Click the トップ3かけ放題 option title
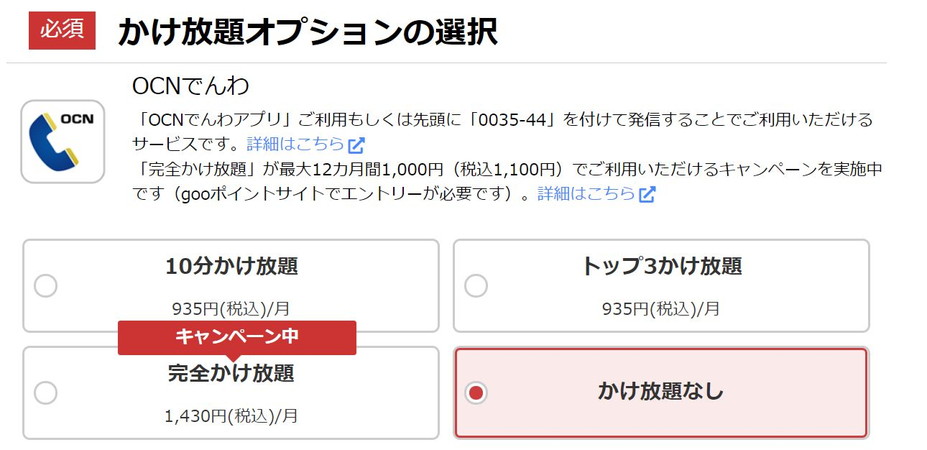 661,267
